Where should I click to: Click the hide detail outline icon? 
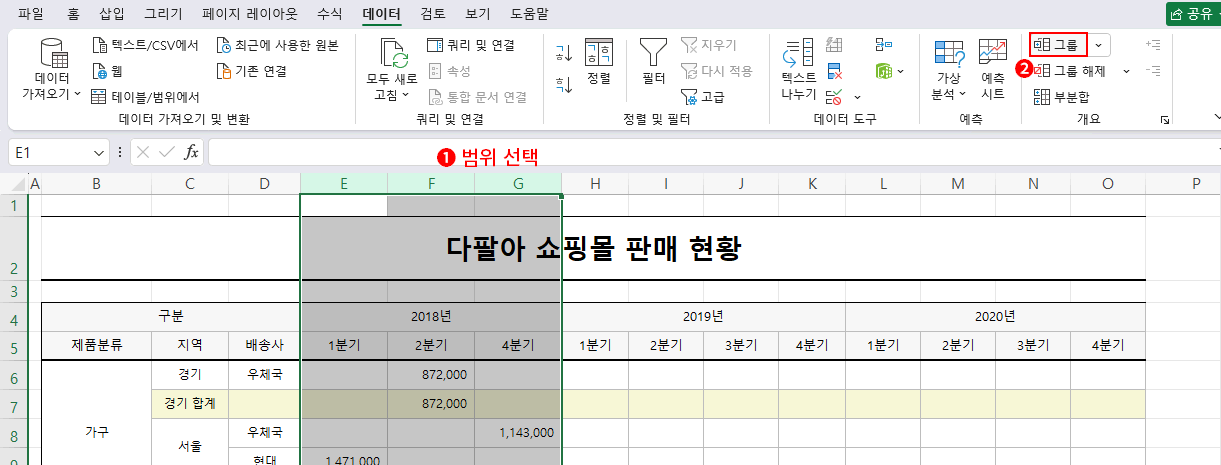point(1154,71)
